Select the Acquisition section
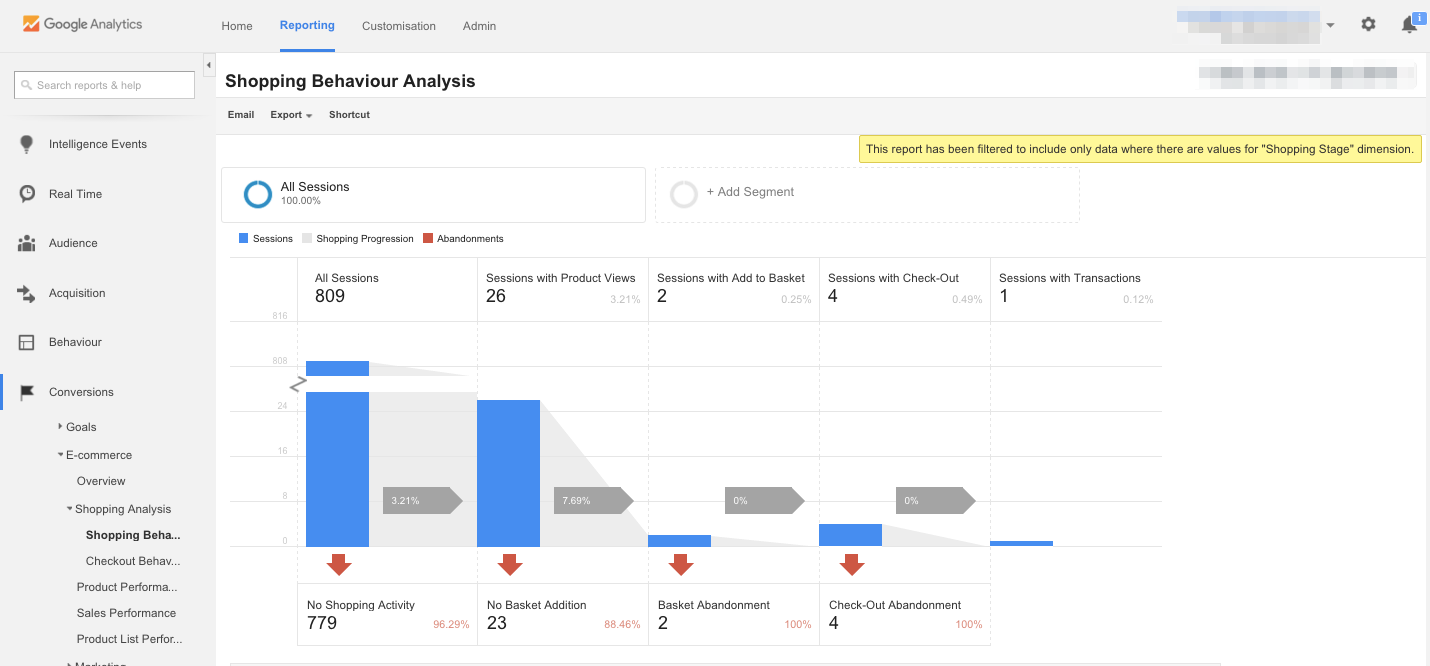This screenshot has height=666, width=1430. 76,292
